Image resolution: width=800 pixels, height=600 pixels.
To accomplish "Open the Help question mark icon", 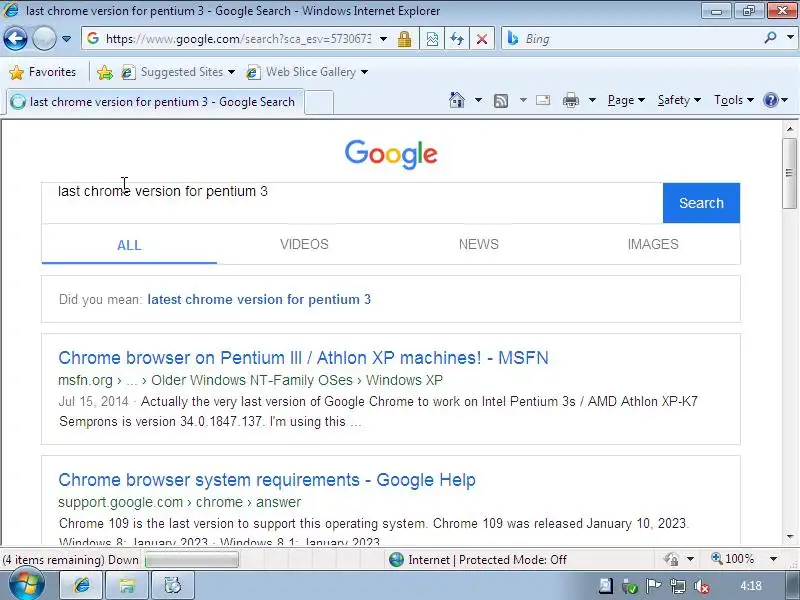I will [x=770, y=100].
